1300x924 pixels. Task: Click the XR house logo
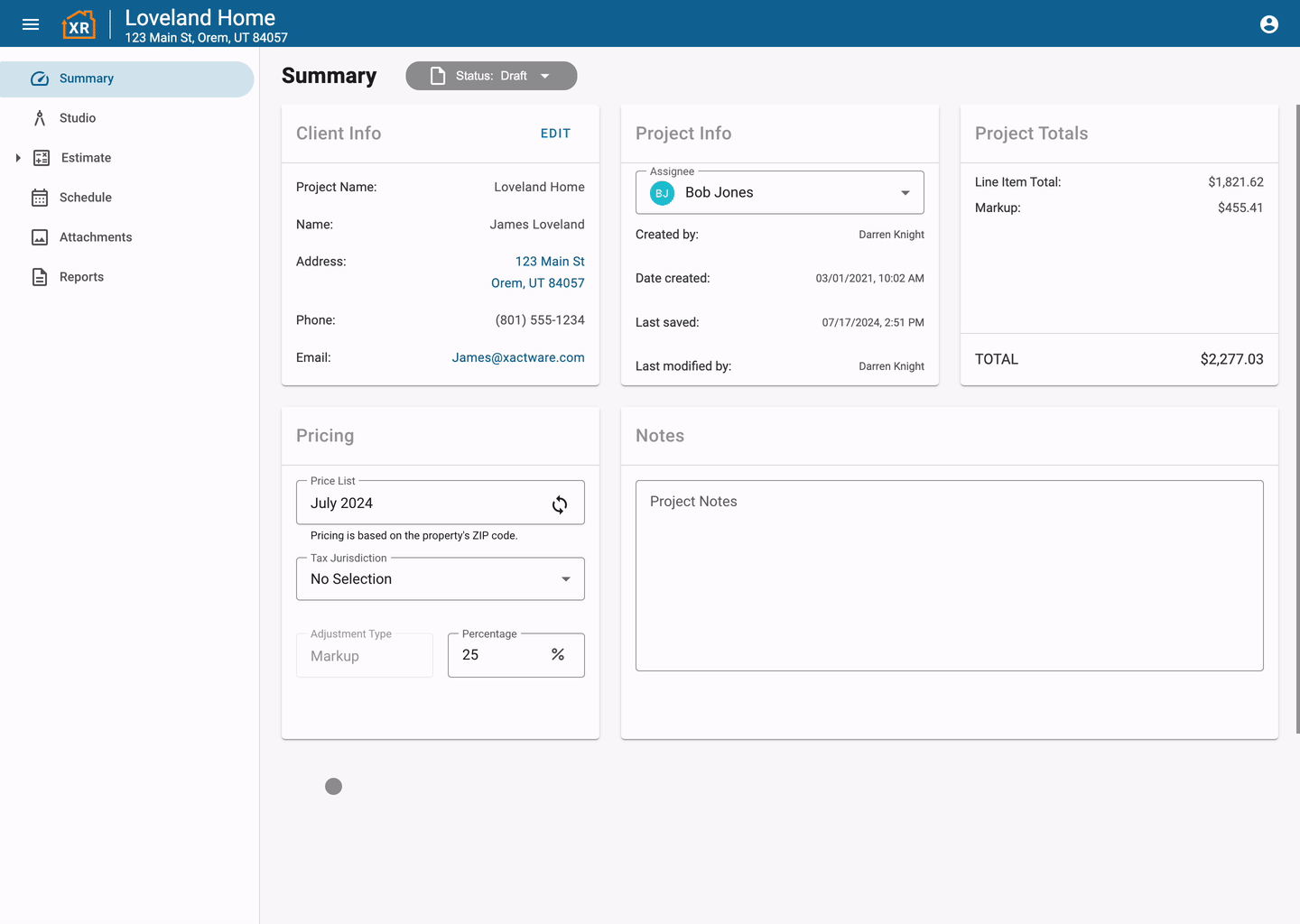click(79, 24)
